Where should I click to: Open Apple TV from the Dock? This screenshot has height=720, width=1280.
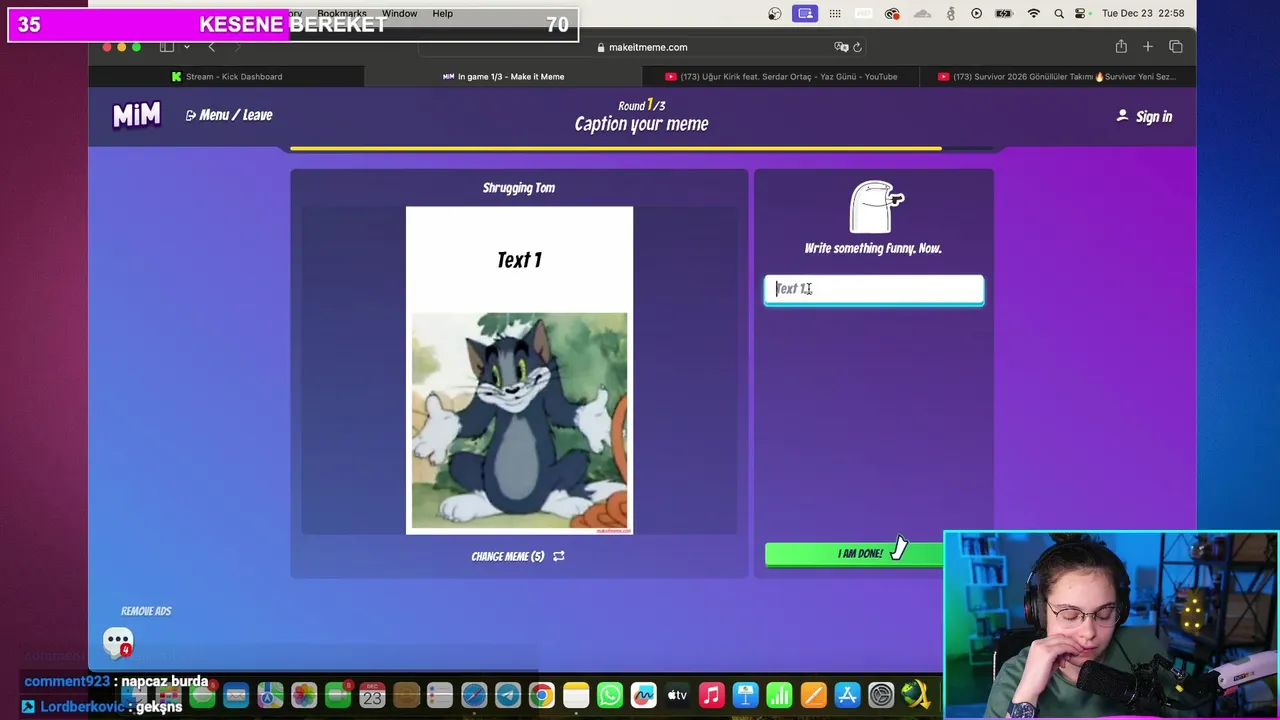click(678, 695)
